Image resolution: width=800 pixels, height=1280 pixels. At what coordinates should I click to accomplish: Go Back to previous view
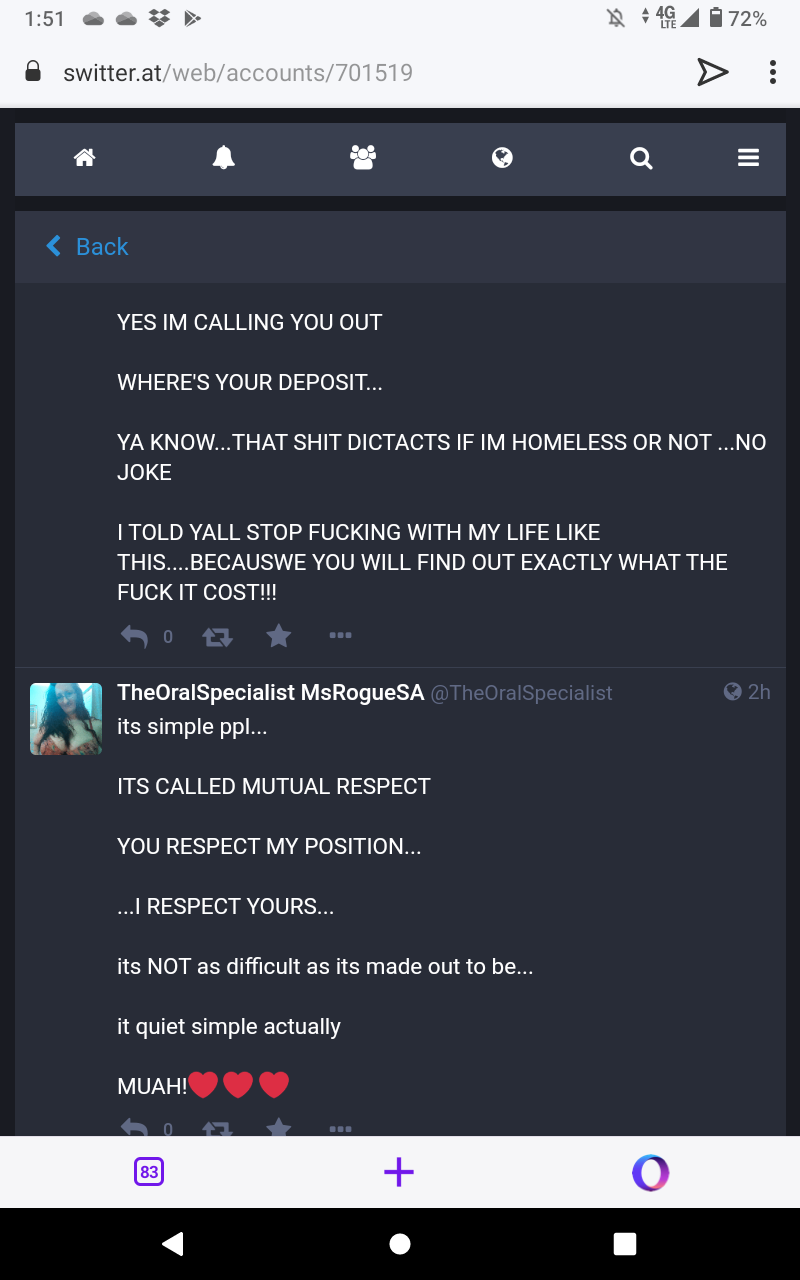(x=88, y=247)
